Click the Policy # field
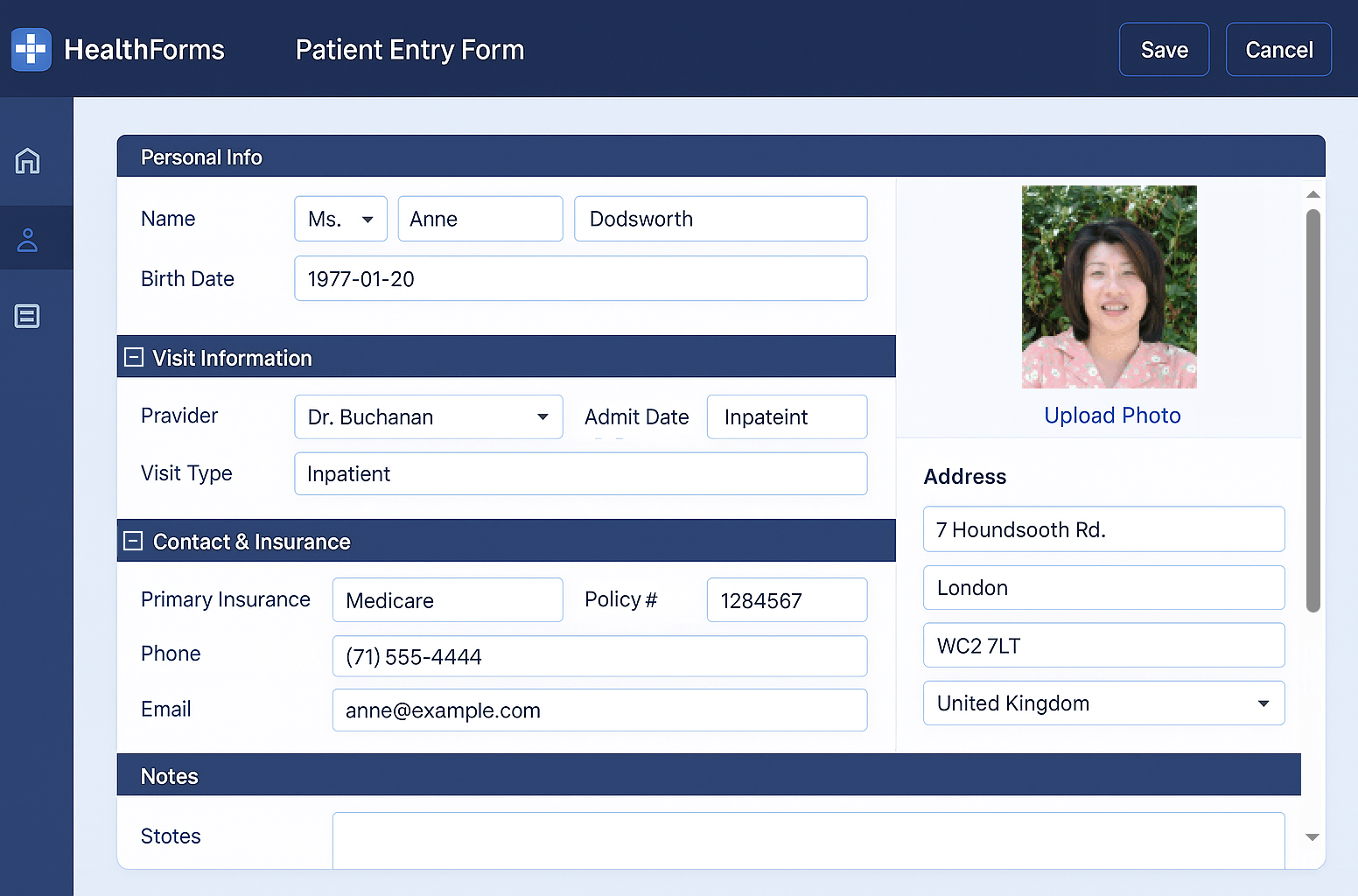This screenshot has height=896, width=1358. click(787, 600)
